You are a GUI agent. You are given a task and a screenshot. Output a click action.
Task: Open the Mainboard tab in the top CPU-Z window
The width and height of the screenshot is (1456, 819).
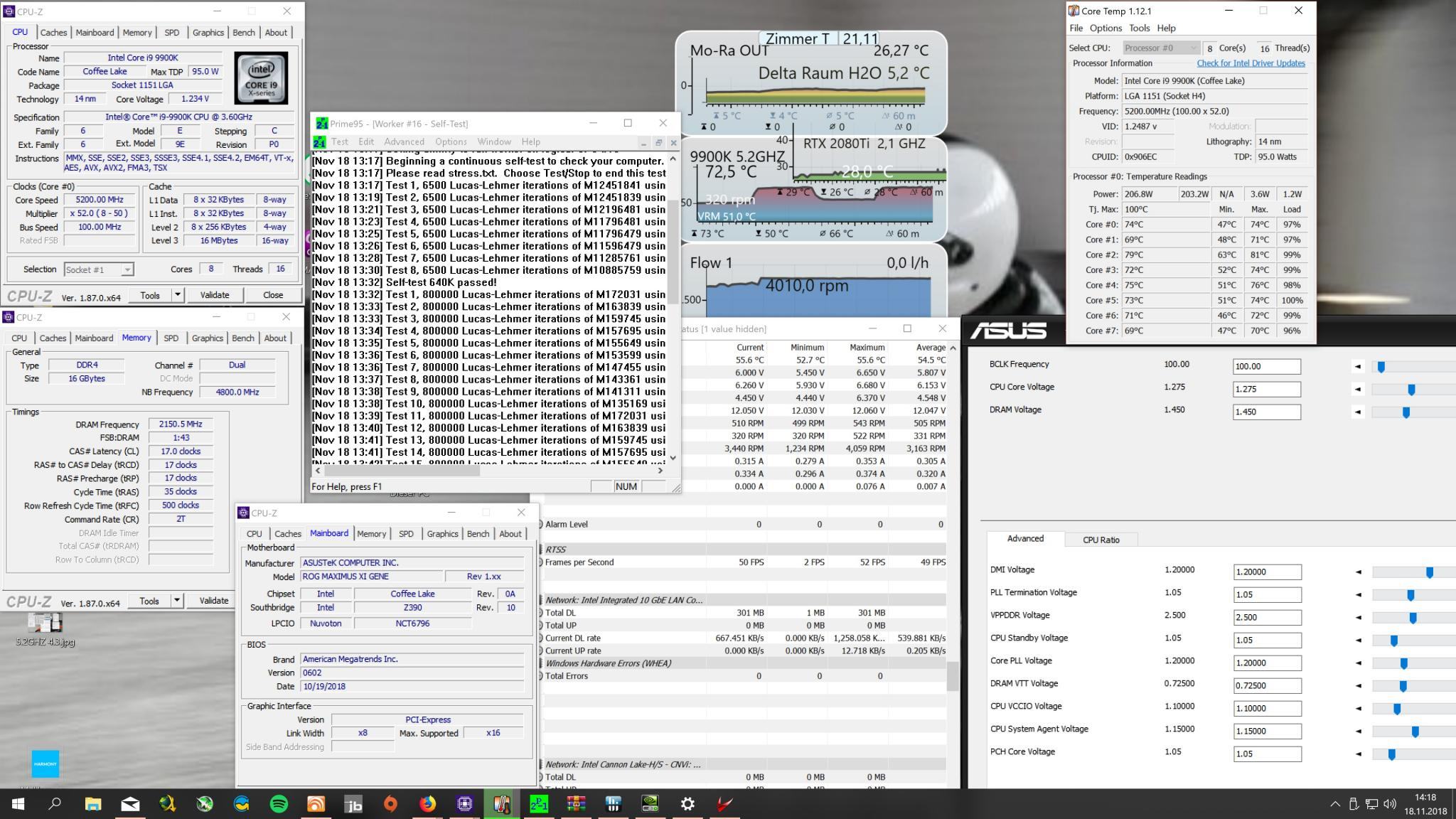(95, 33)
